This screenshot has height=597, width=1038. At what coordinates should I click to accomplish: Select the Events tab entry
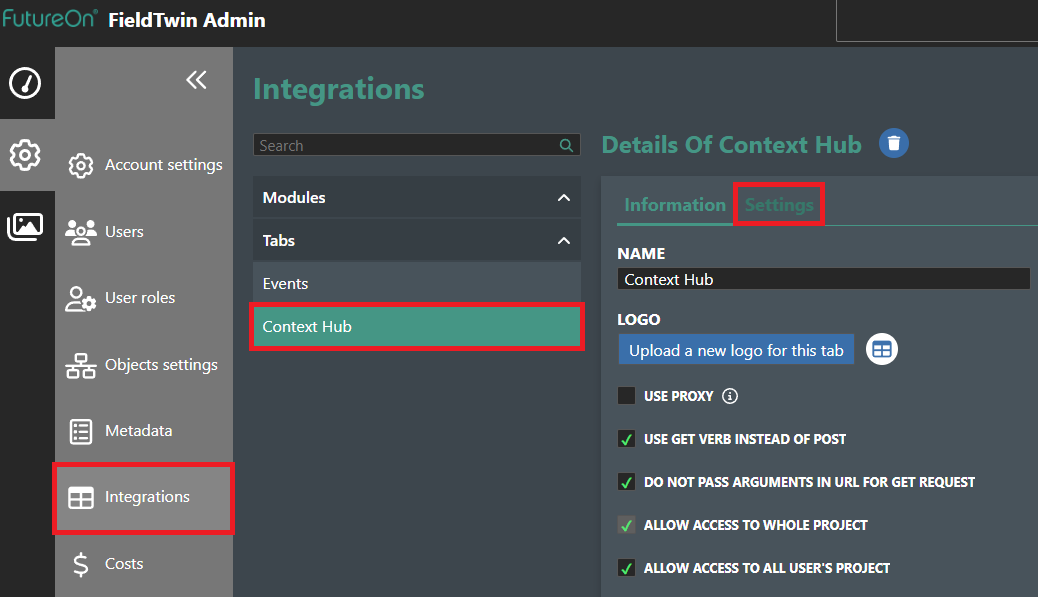(416, 283)
